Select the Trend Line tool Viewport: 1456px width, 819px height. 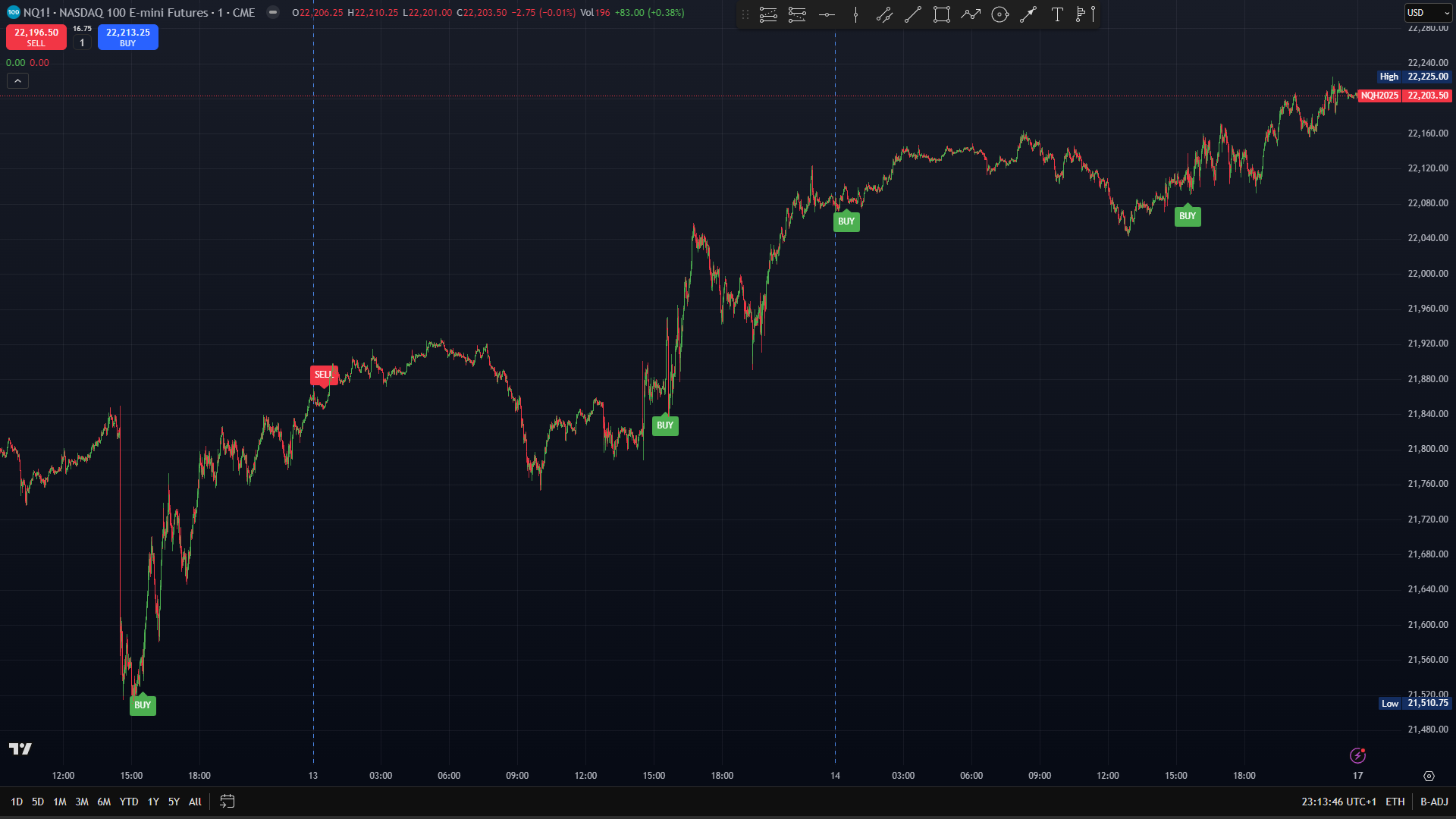tap(913, 14)
